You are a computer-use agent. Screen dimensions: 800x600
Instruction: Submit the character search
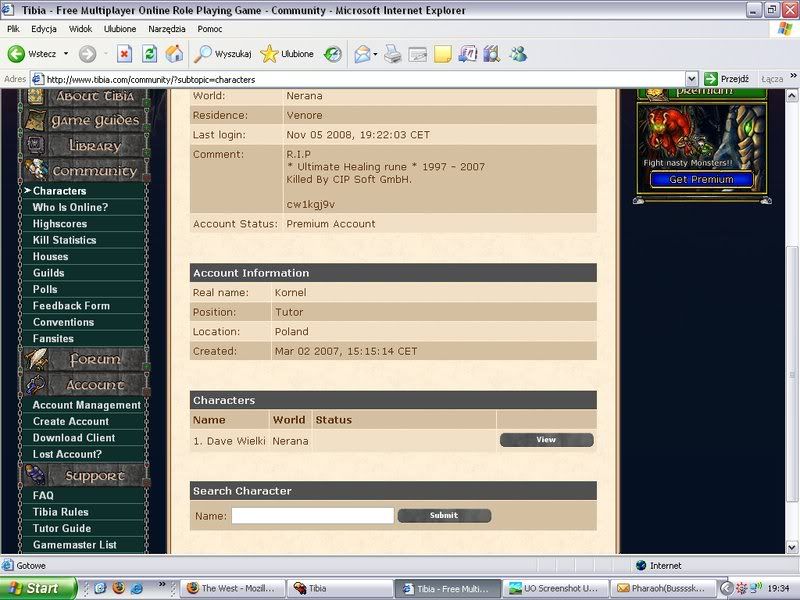[444, 515]
